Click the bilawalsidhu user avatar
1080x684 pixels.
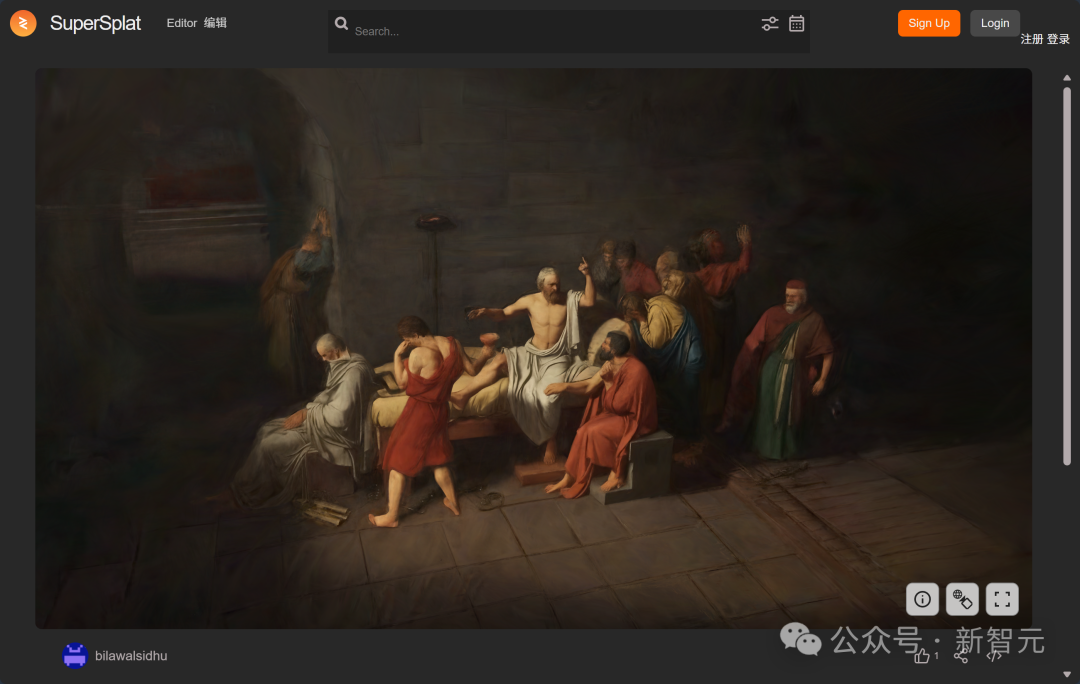pos(75,656)
